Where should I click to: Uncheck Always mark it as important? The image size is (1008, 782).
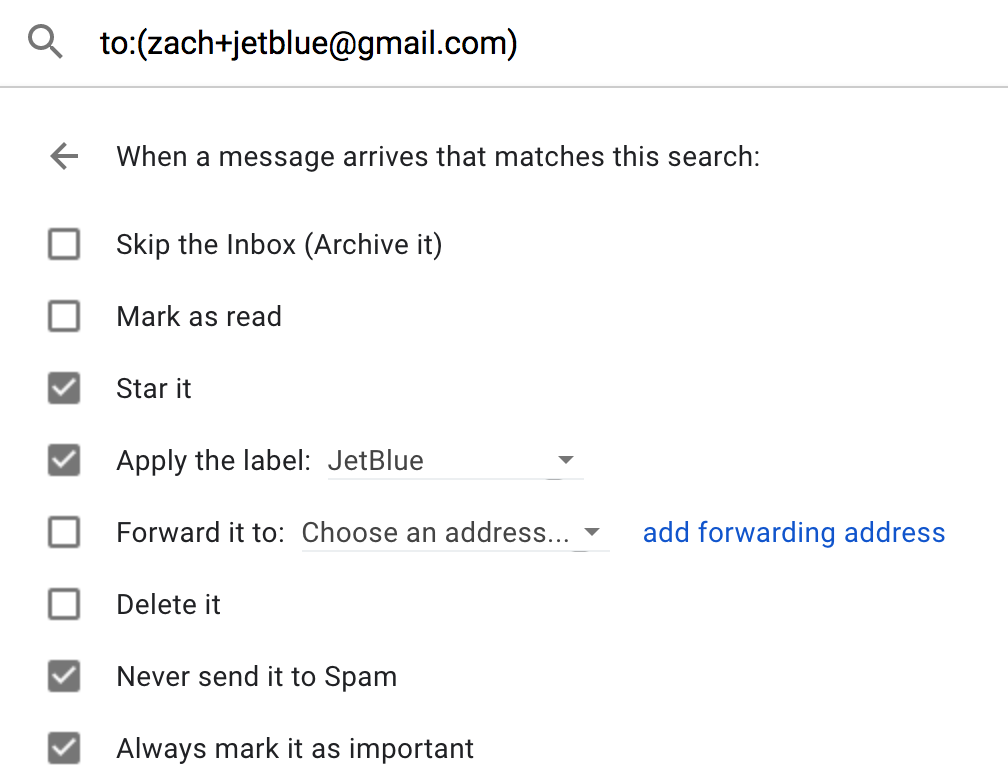tap(64, 749)
